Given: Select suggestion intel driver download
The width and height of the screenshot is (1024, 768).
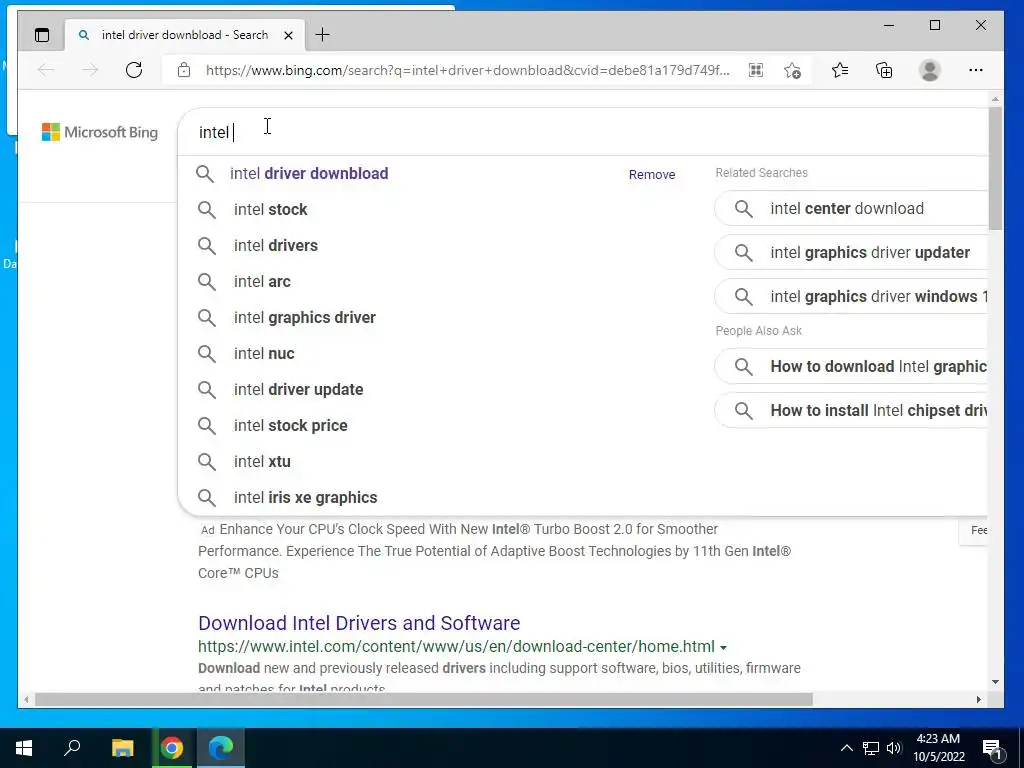Looking at the screenshot, I should coord(309,174).
